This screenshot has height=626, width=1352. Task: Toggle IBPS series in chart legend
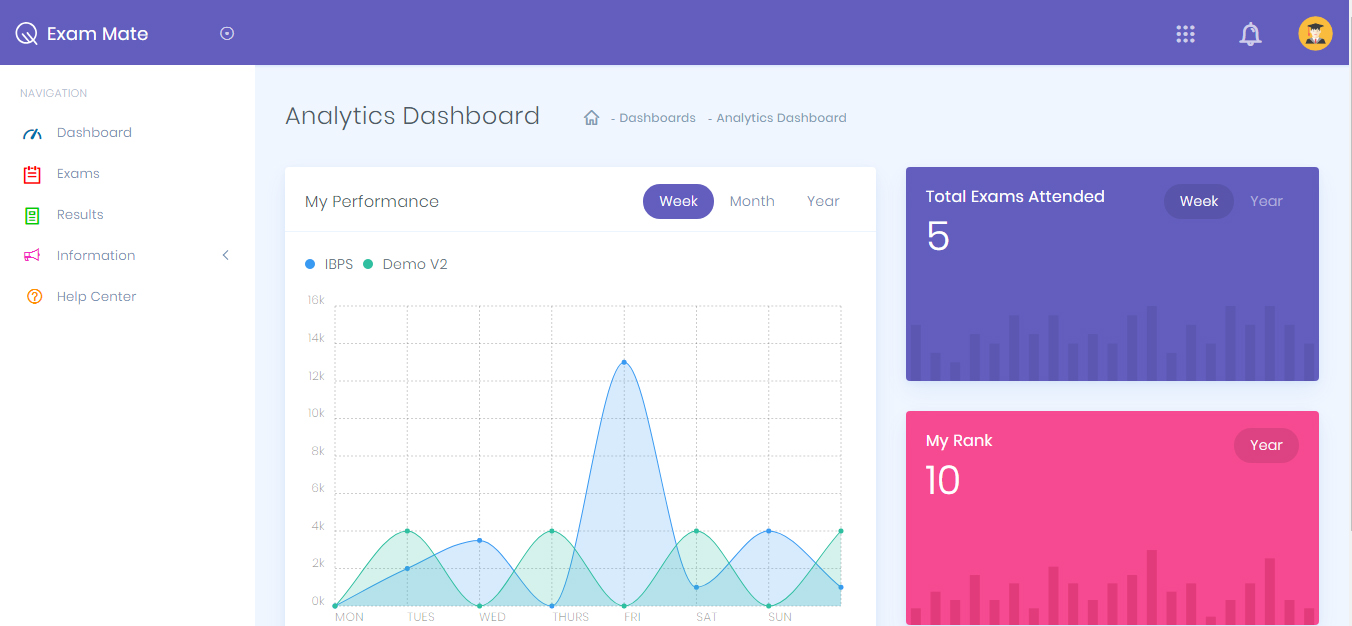[x=329, y=264]
